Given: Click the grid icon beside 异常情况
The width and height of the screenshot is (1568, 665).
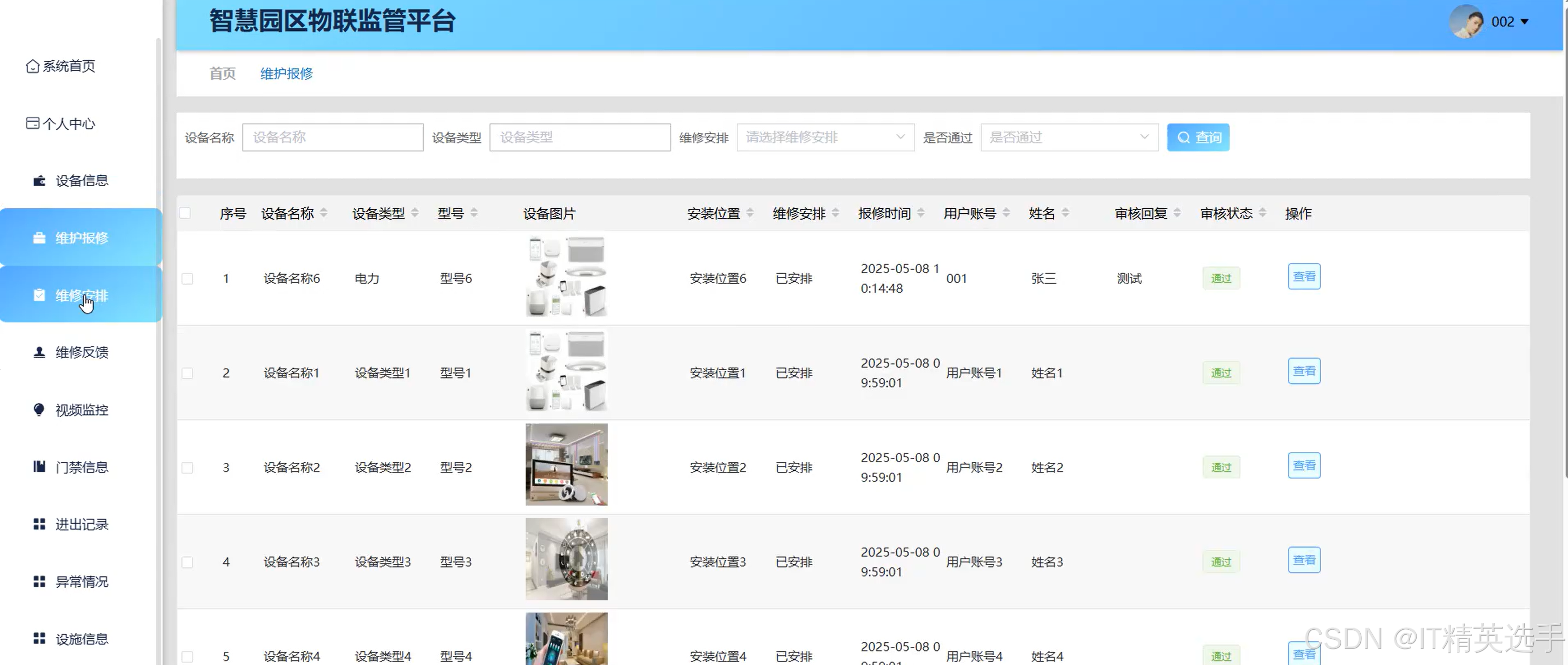Looking at the screenshot, I should pyautogui.click(x=40, y=581).
